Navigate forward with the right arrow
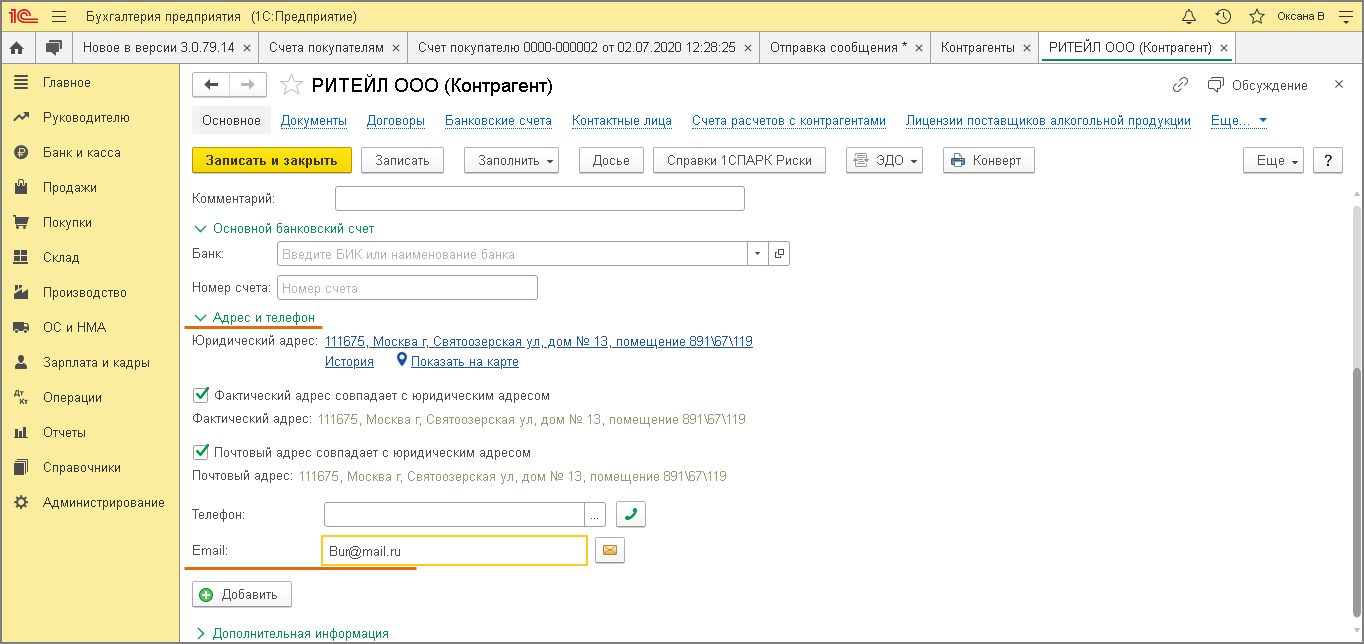The height and width of the screenshot is (644, 1364). 248,85
